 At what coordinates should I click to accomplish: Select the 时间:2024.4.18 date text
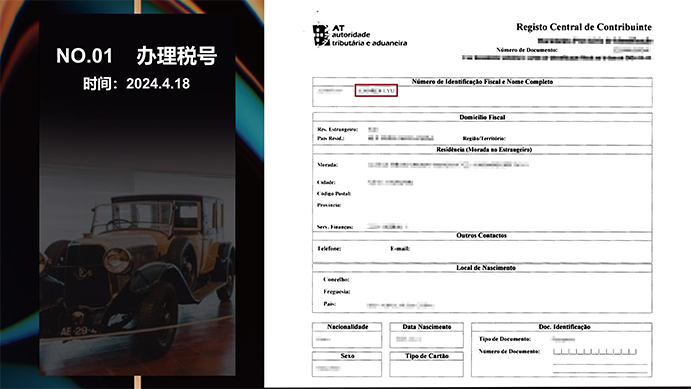pyautogui.click(x=137, y=84)
